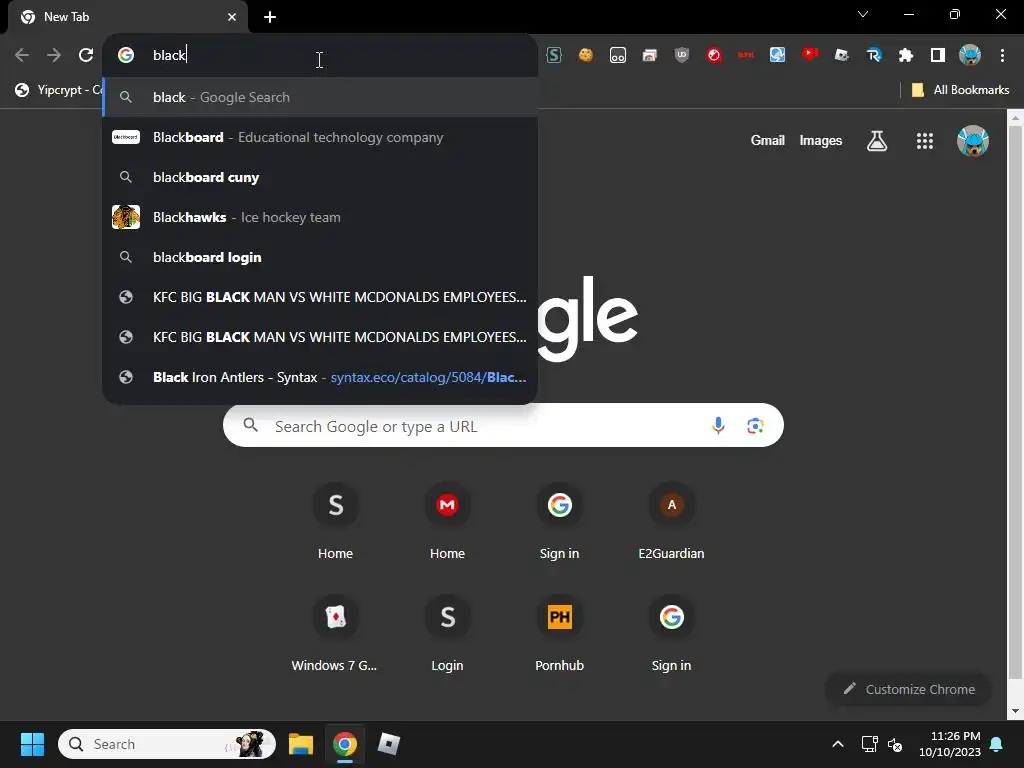Open the Extensions puzzle-piece menu
Viewport: 1024px width, 768px height.
pyautogui.click(x=906, y=56)
